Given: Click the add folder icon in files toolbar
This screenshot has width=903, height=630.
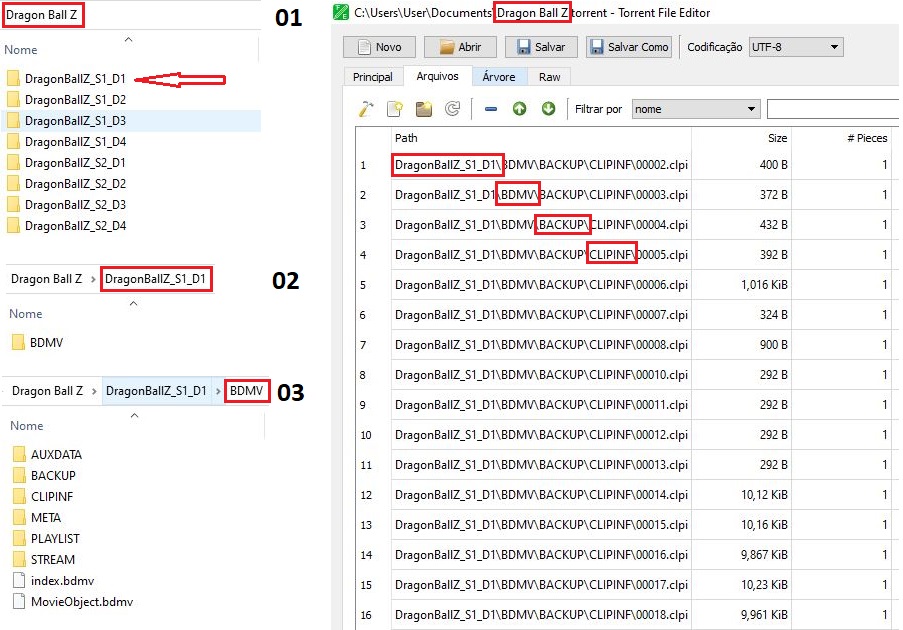Looking at the screenshot, I should [x=424, y=109].
